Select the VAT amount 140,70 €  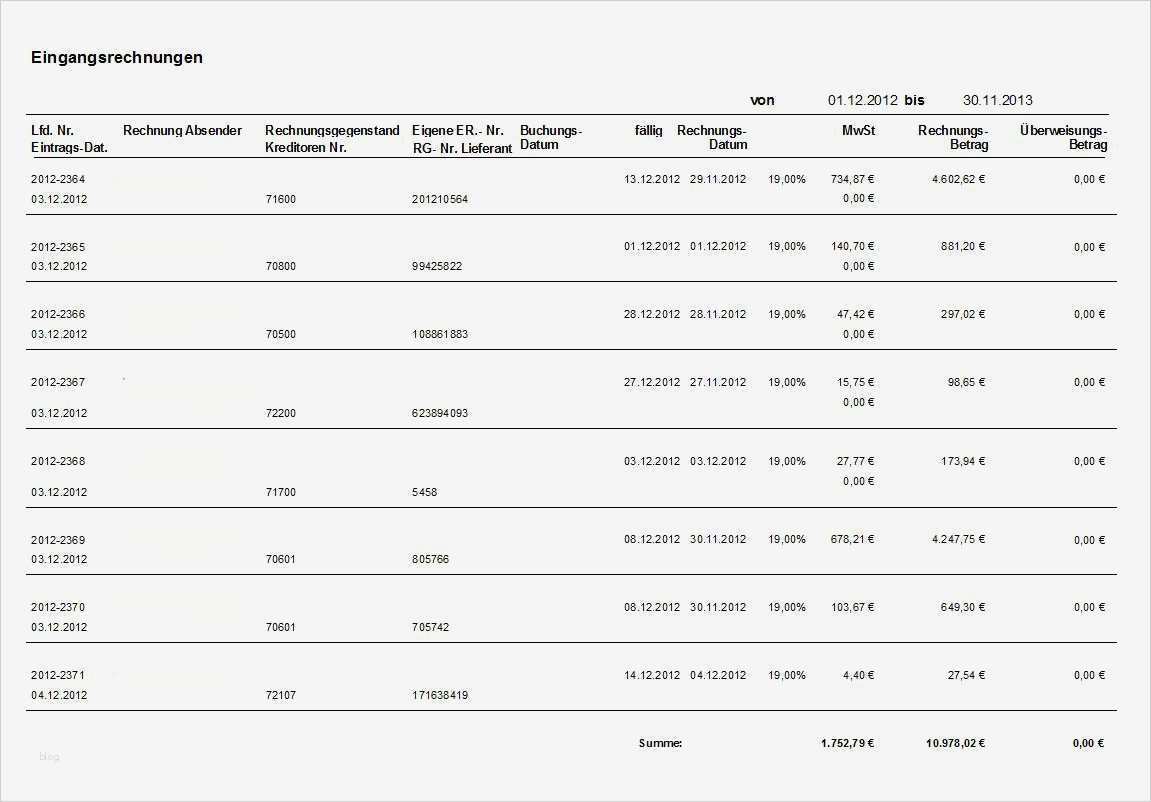[855, 246]
